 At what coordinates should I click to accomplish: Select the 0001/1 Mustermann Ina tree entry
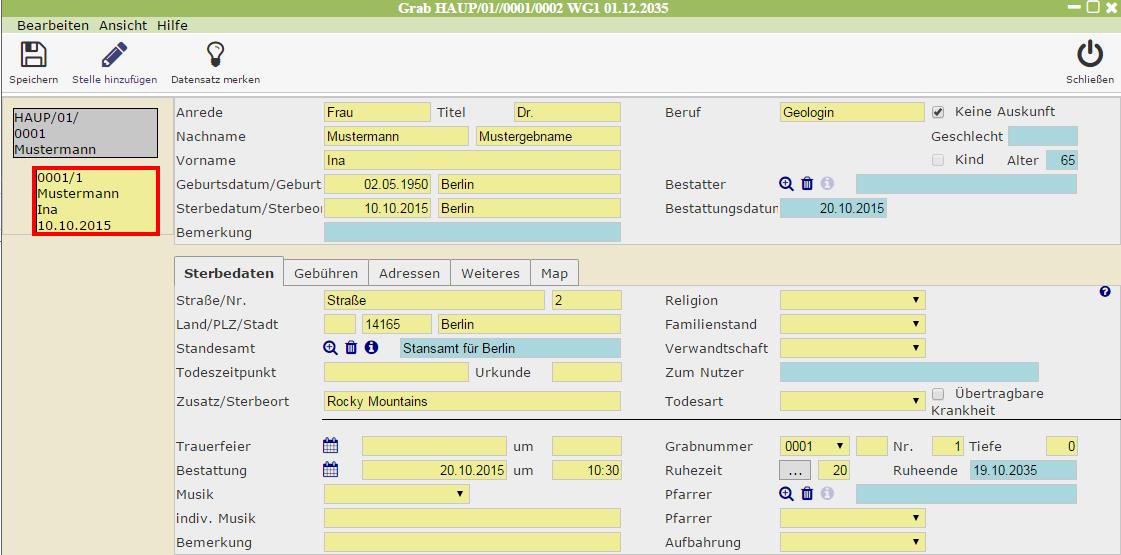tap(95, 202)
